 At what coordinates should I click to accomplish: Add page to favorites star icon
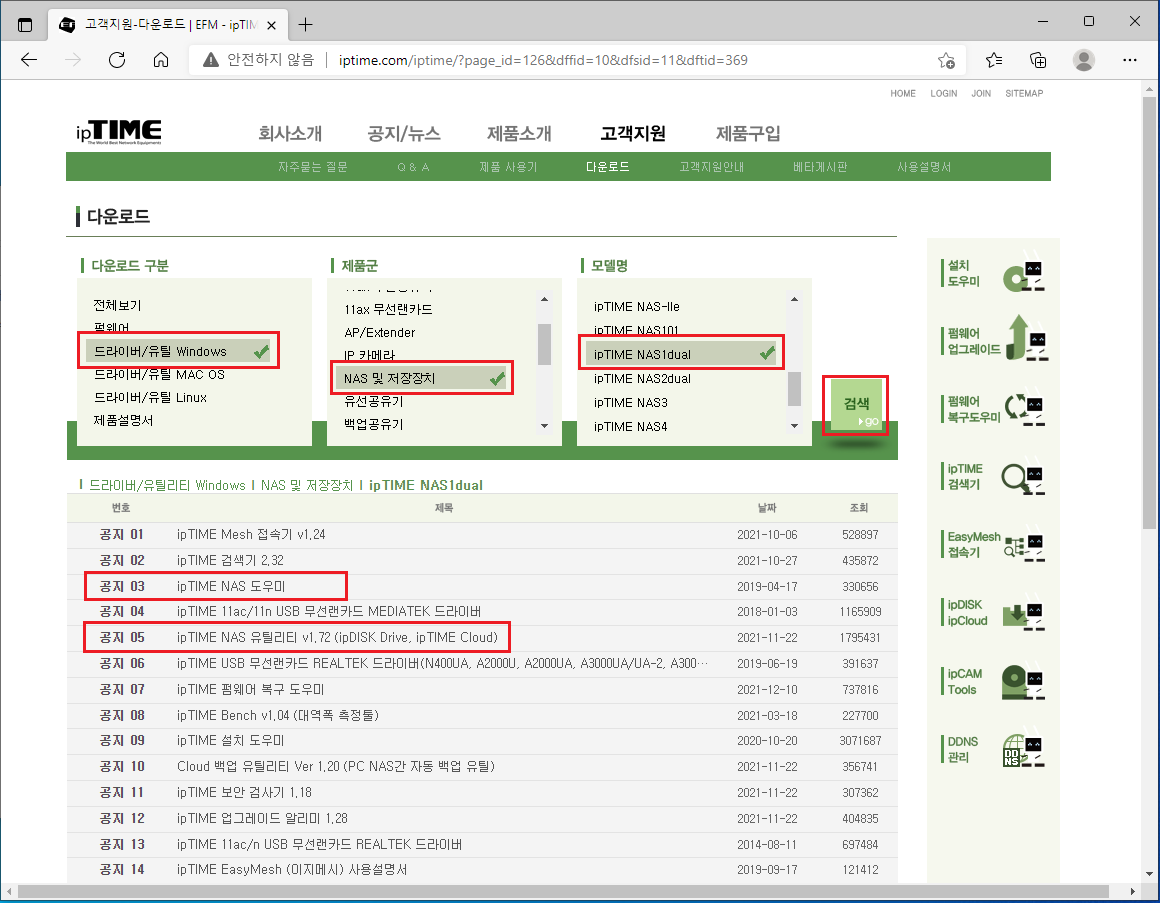(946, 60)
